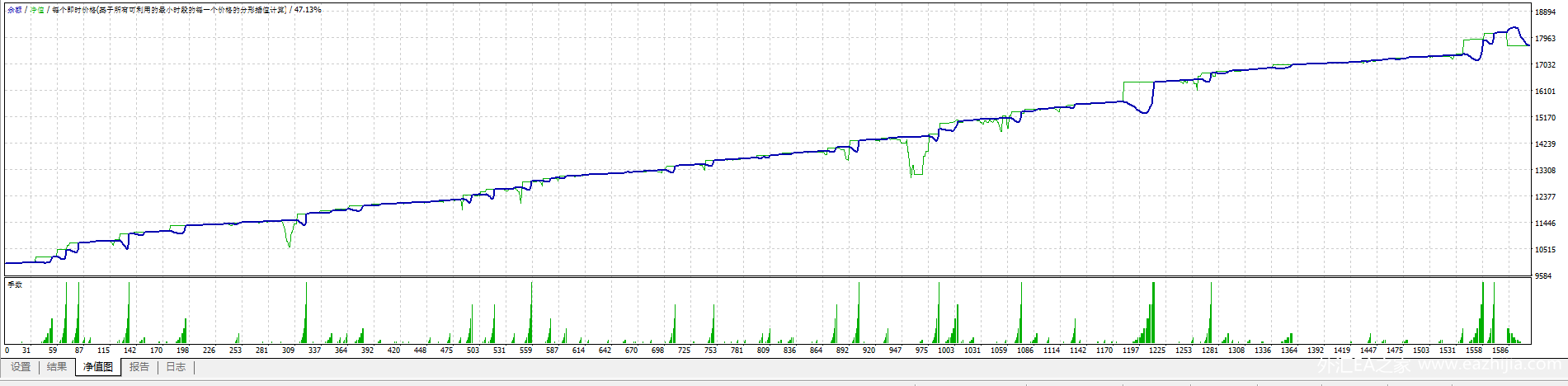The width and height of the screenshot is (1568, 386).
Task: Open the 报告 tab
Action: [x=139, y=367]
